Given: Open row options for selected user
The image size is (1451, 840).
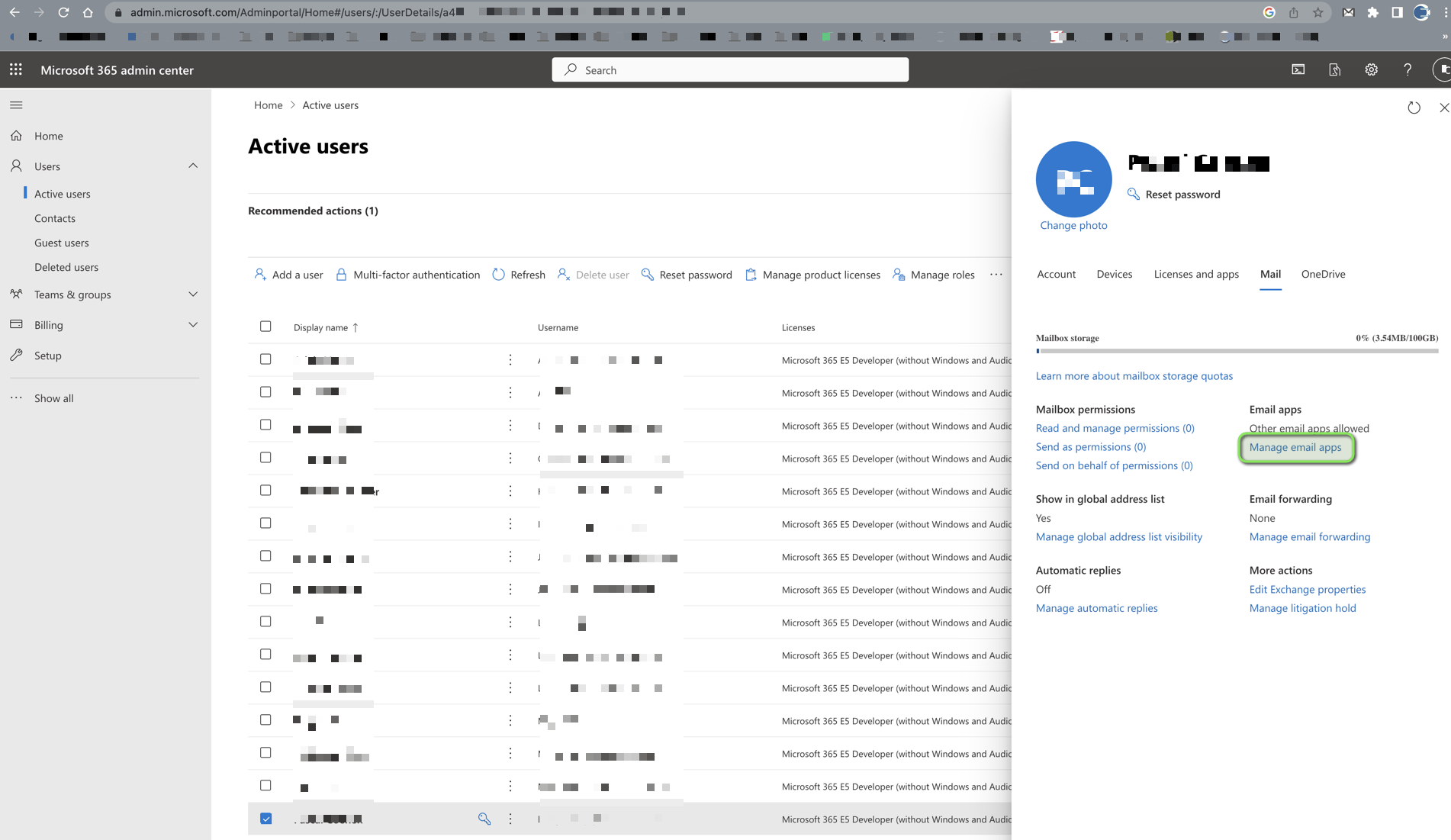Looking at the screenshot, I should 510,819.
